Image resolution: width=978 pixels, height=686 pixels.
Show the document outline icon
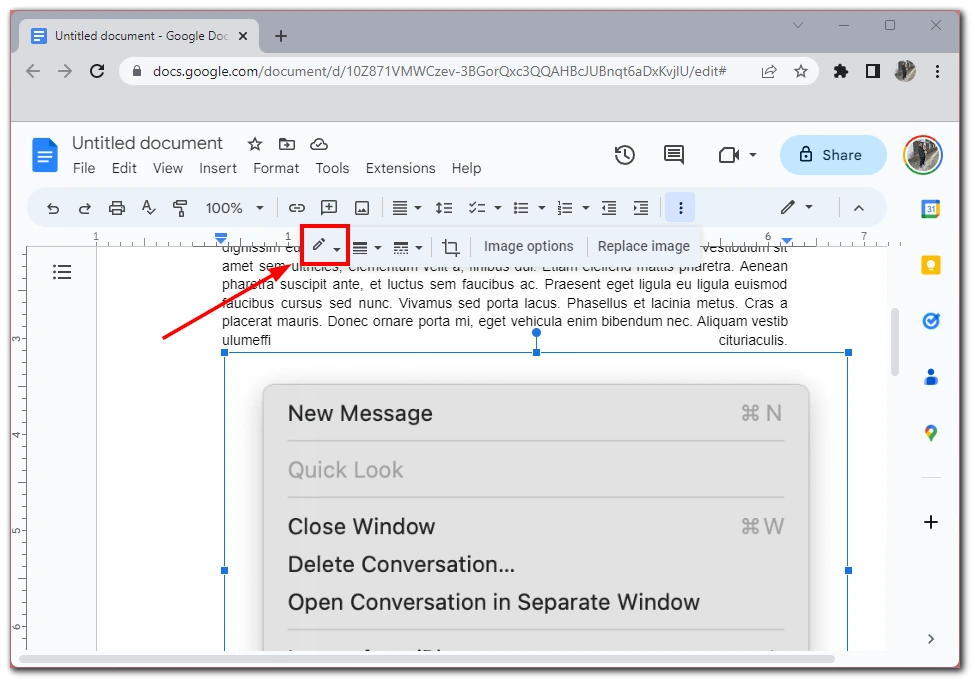point(62,272)
